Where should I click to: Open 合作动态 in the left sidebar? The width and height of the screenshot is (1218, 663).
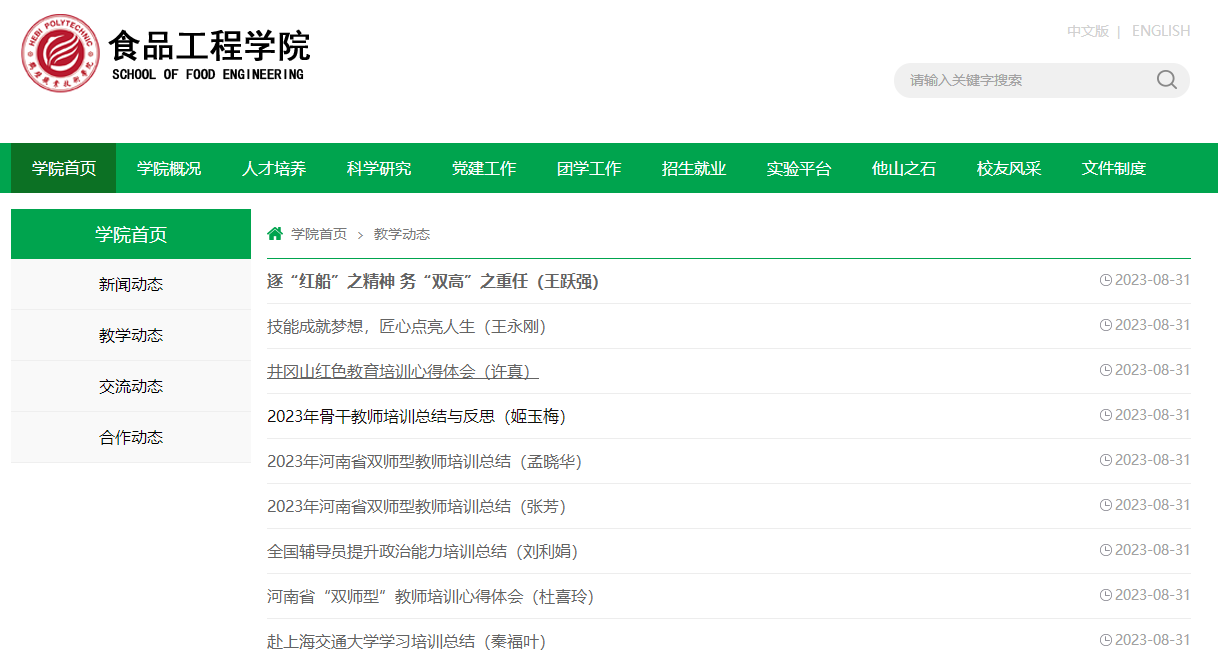131,438
